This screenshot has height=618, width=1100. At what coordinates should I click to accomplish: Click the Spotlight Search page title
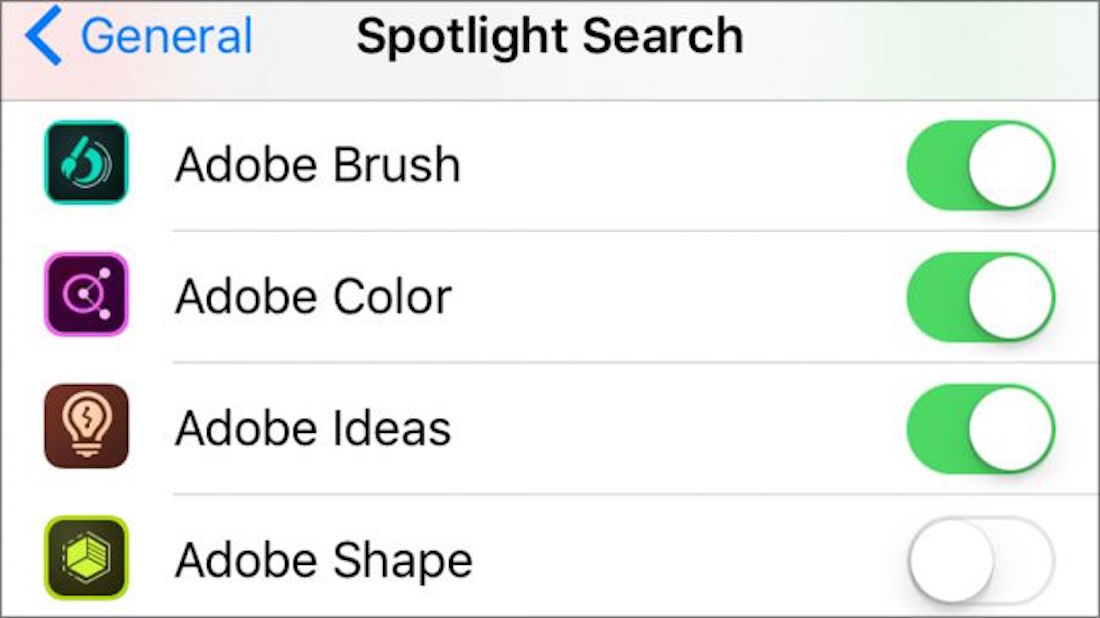point(549,36)
